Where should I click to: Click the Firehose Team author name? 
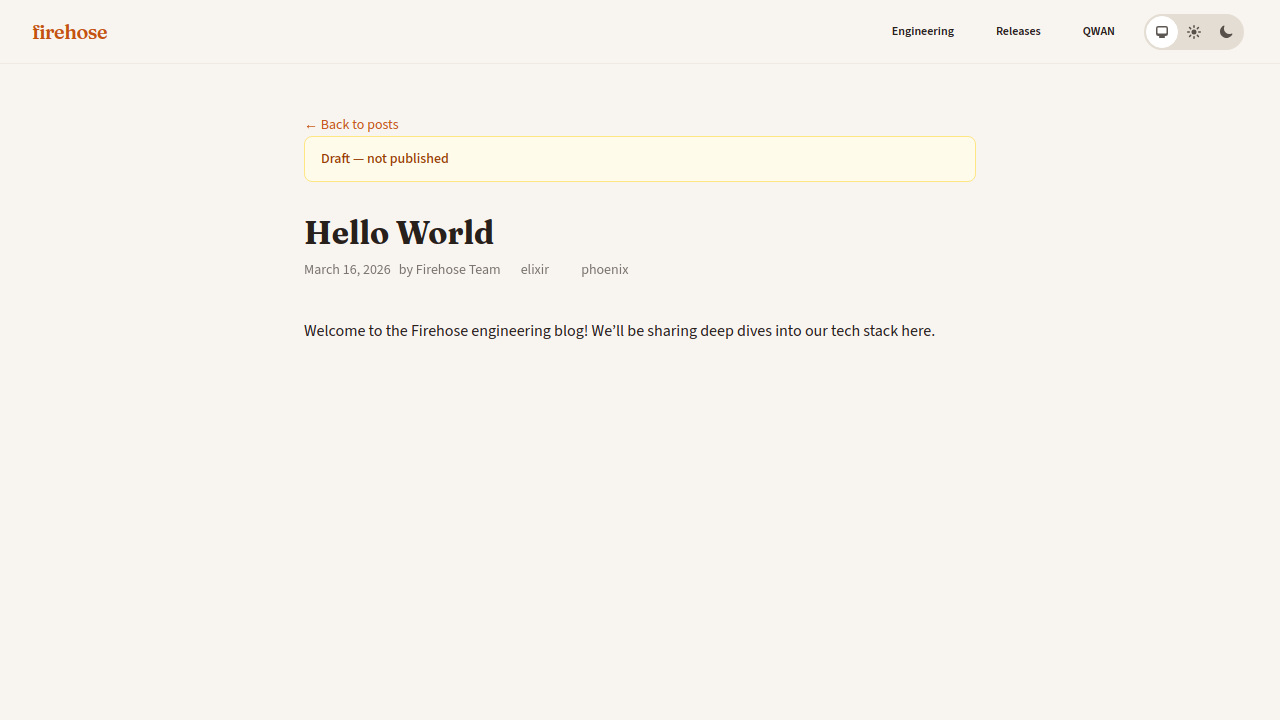(457, 269)
